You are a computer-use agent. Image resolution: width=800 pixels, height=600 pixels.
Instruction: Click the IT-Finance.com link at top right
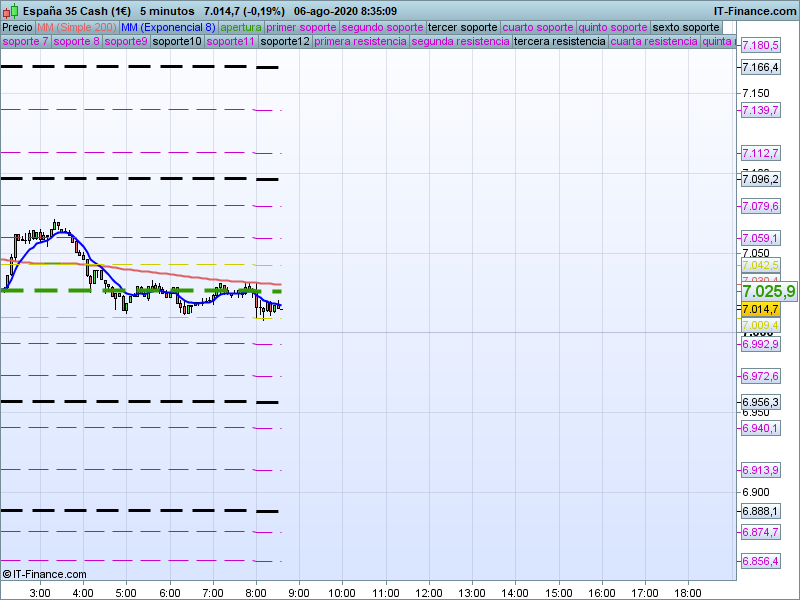pos(755,10)
